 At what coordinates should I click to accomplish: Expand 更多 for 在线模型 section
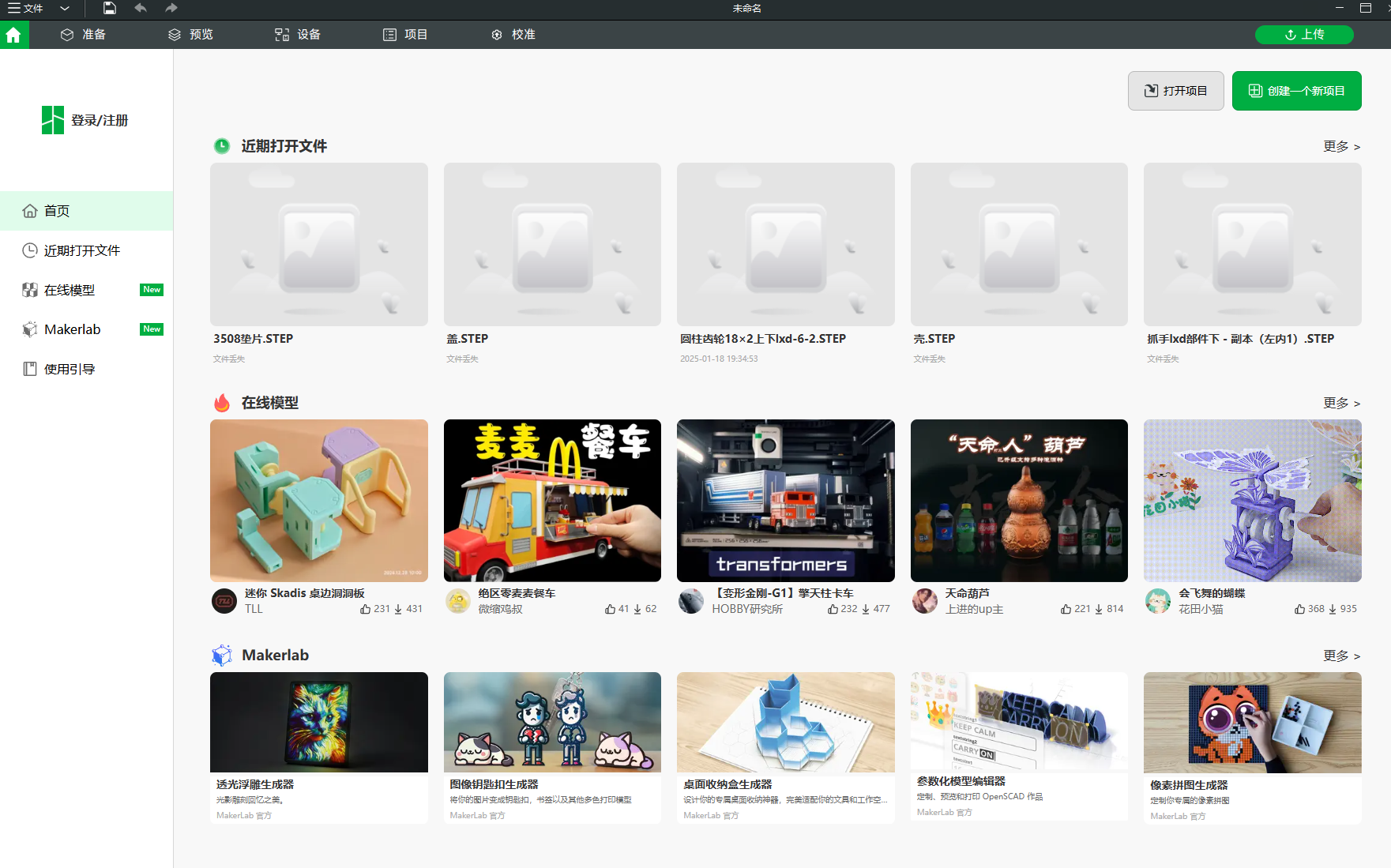[1341, 403]
